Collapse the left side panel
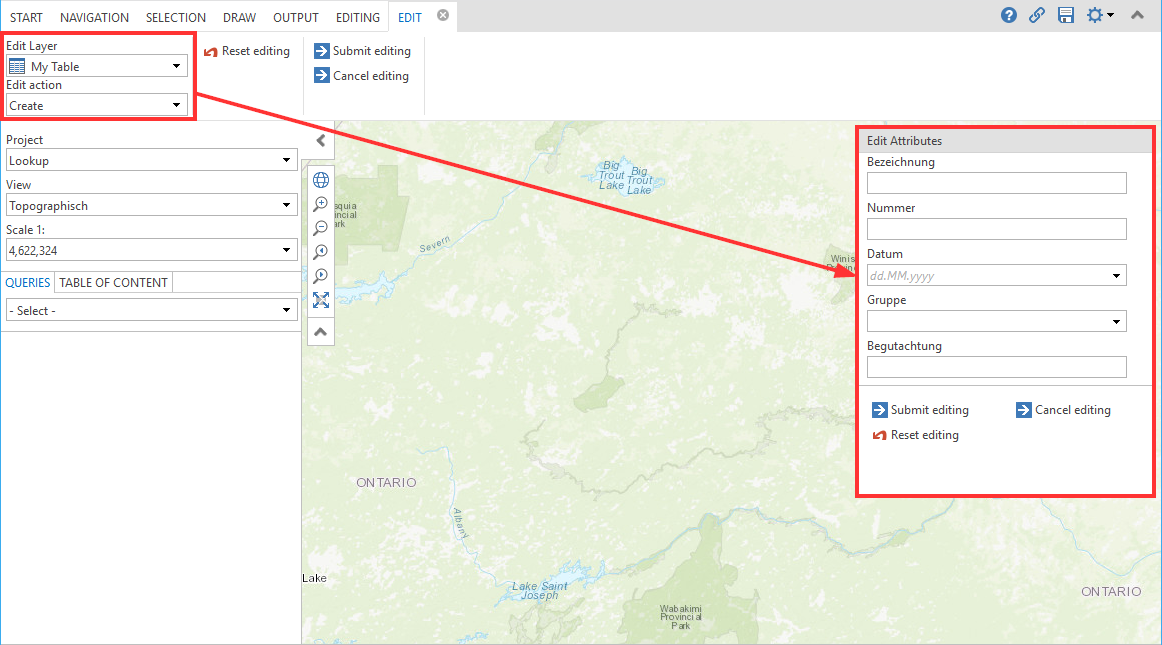This screenshot has width=1162, height=645. tap(320, 141)
